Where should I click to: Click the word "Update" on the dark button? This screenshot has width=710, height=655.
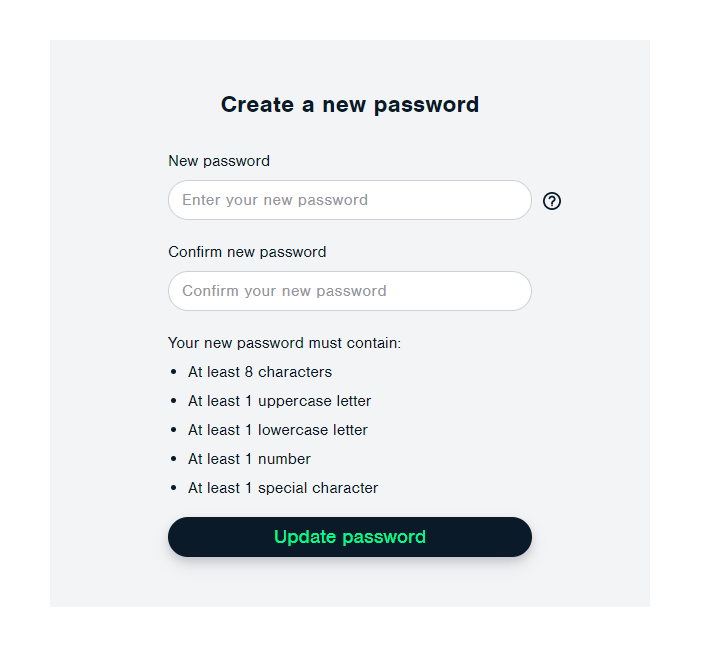point(303,537)
